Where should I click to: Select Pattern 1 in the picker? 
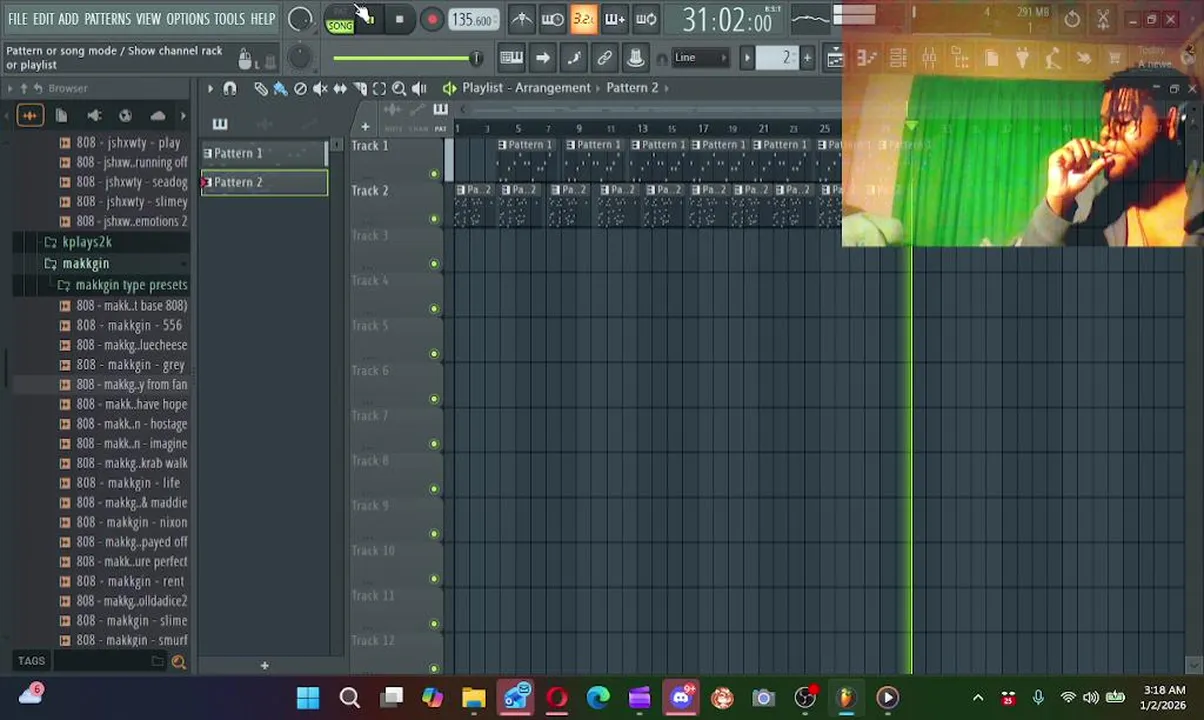pos(264,153)
